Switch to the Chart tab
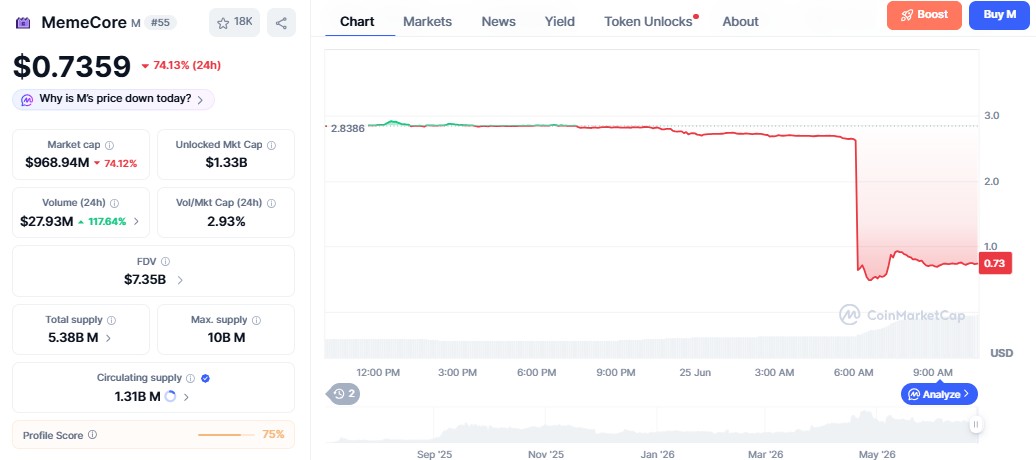This screenshot has width=1036, height=460. coord(357,21)
